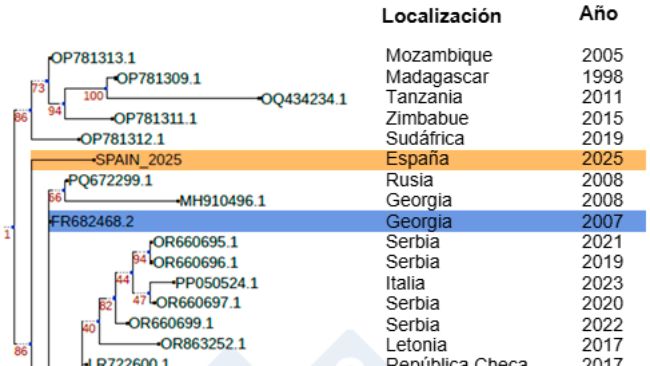Click year 2022 for Serbia
The image size is (650, 366).
coord(602,325)
